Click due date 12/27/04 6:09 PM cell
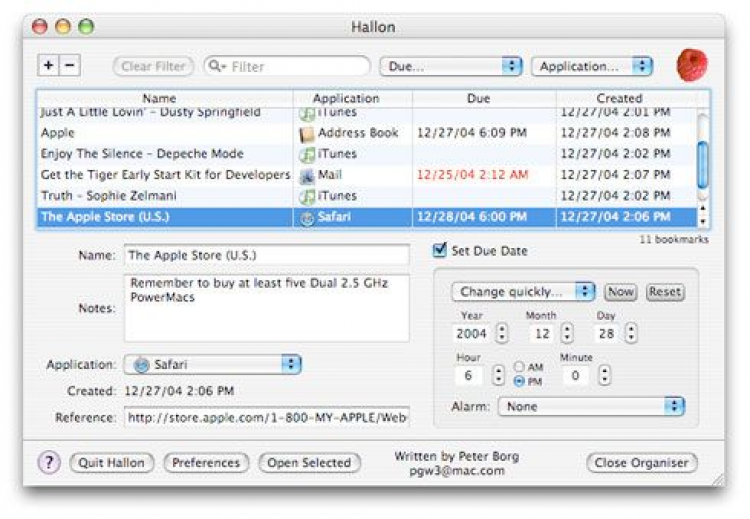Viewport: 750px width, 519px height. 472,133
